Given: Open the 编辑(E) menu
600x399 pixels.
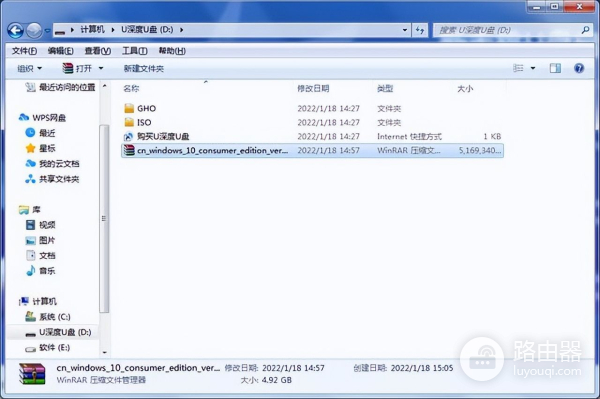Looking at the screenshot, I should click(60, 51).
